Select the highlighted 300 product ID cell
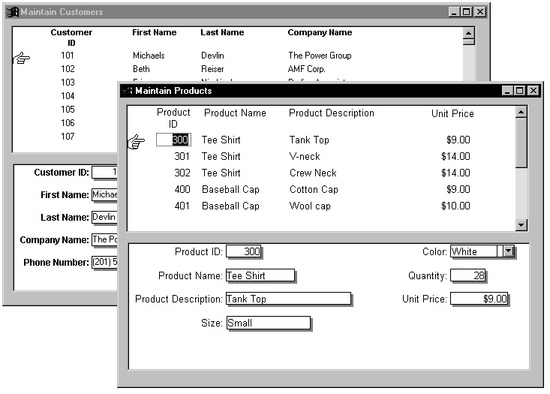 174,140
